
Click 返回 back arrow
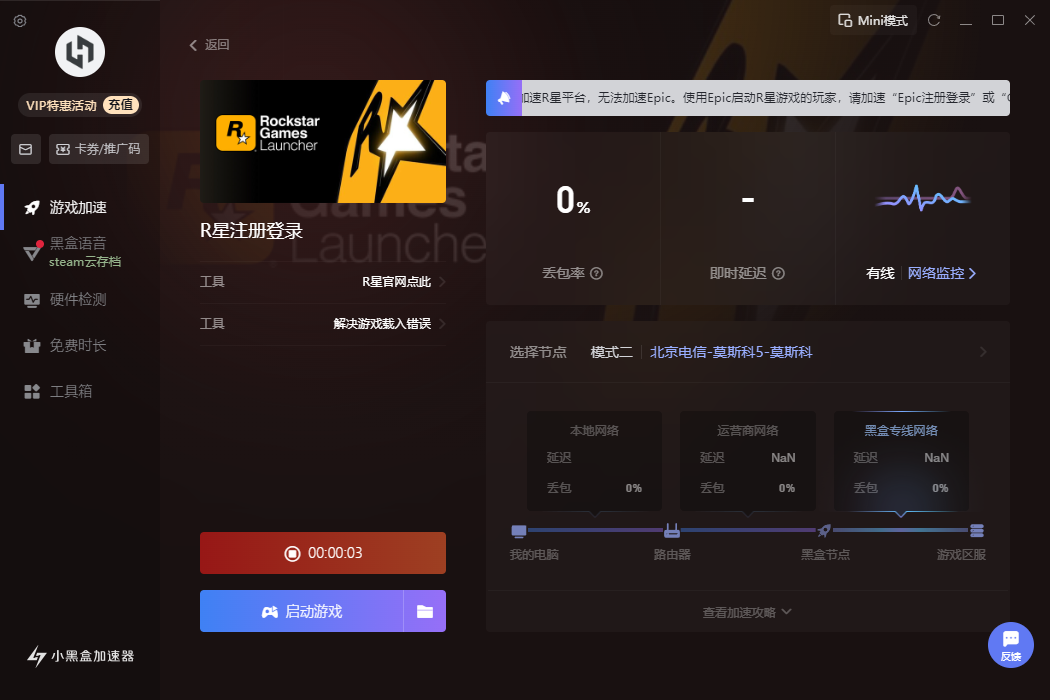click(209, 45)
